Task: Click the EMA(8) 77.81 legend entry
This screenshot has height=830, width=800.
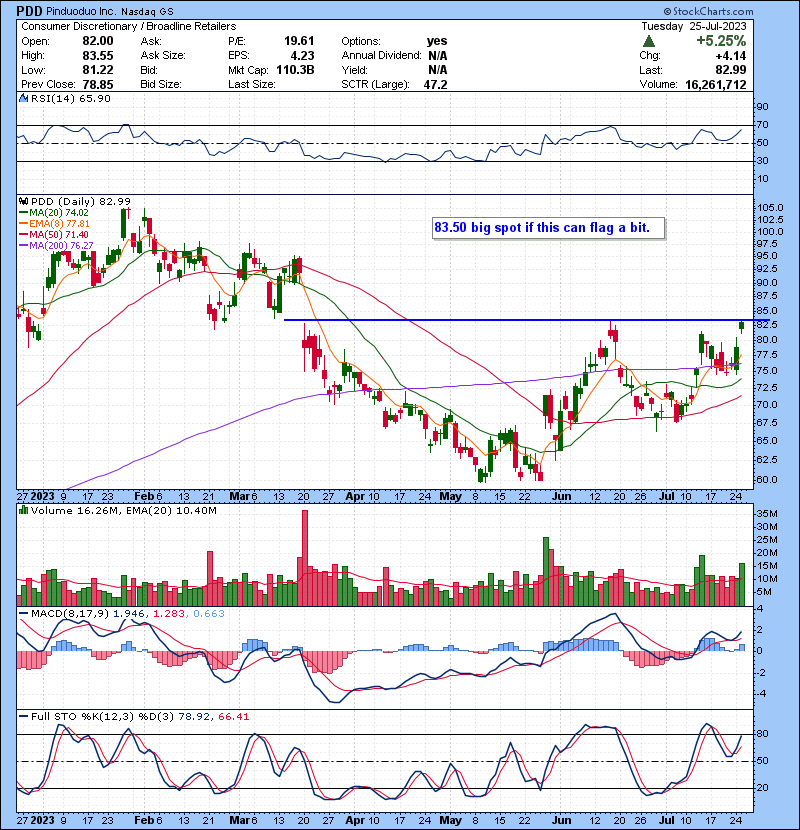Action: [55, 224]
